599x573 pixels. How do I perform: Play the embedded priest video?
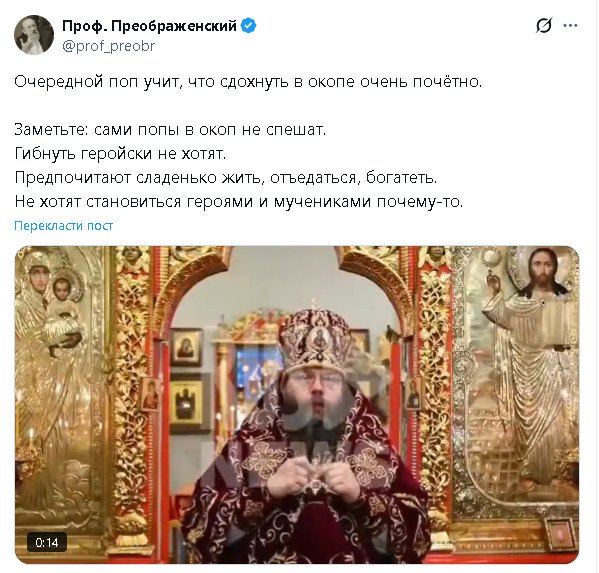[x=297, y=405]
